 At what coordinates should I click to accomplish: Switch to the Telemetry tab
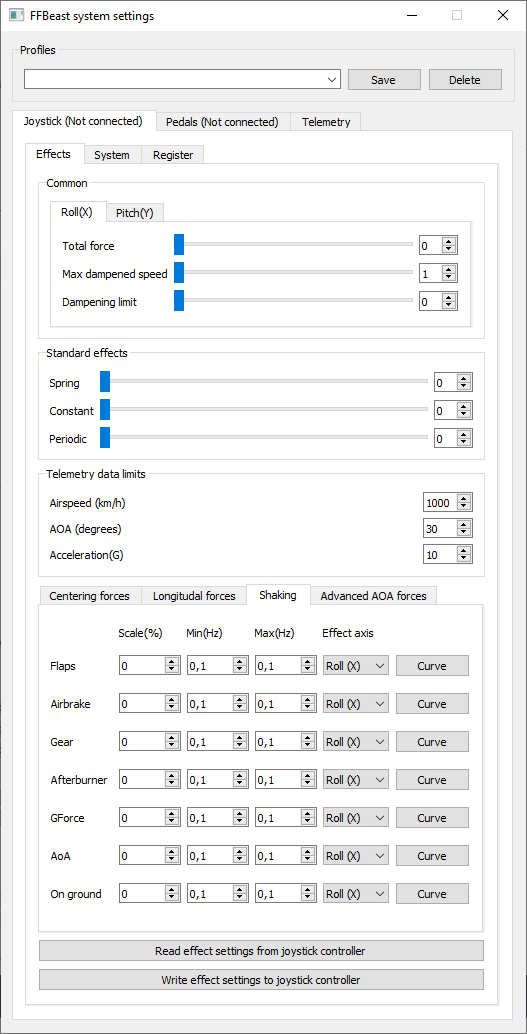tap(326, 122)
